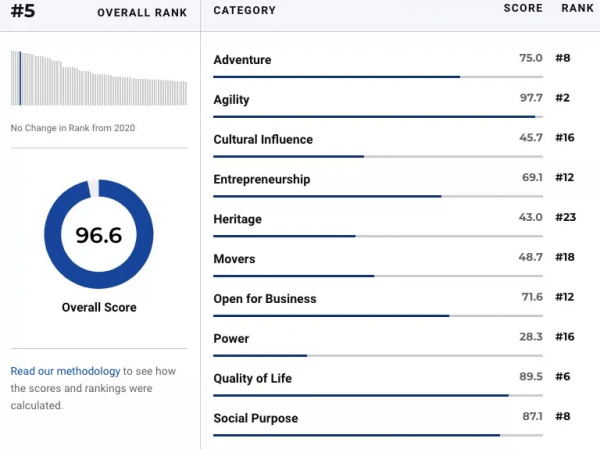Open the Read our methodology link
600x449 pixels.
(65, 371)
